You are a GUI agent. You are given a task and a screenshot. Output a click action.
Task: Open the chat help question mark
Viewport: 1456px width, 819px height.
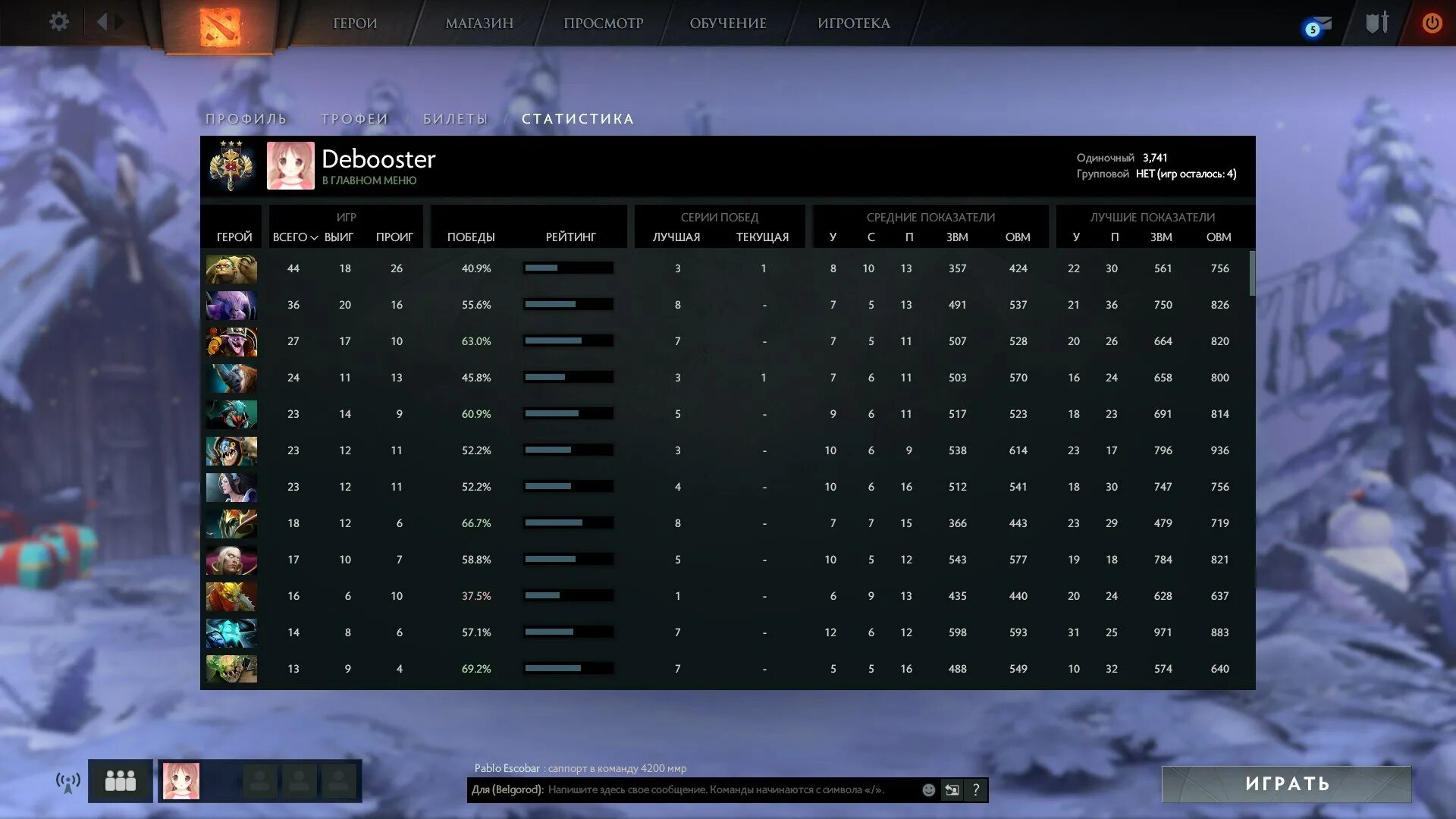click(x=976, y=789)
